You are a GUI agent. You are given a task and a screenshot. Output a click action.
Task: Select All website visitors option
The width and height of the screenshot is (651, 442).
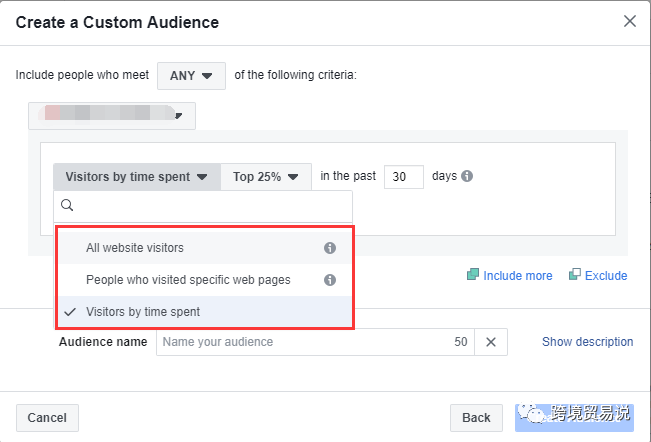[x=135, y=248]
